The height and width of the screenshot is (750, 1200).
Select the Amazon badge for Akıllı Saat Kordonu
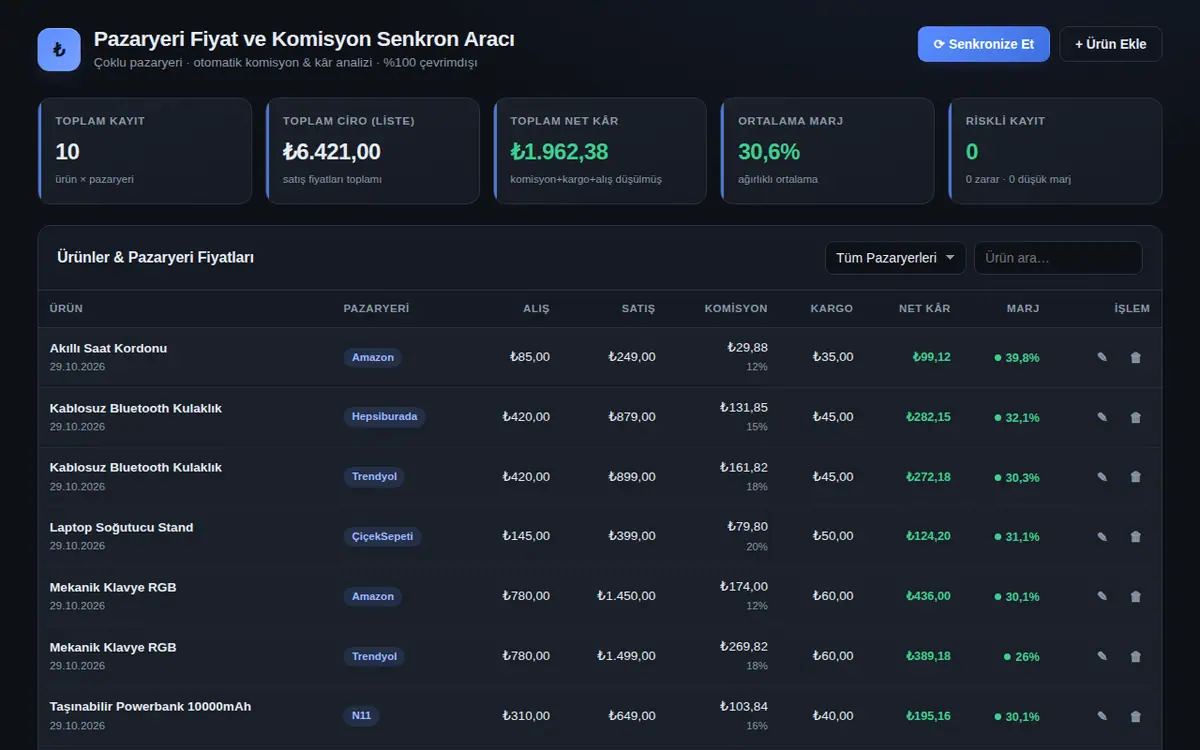(372, 357)
